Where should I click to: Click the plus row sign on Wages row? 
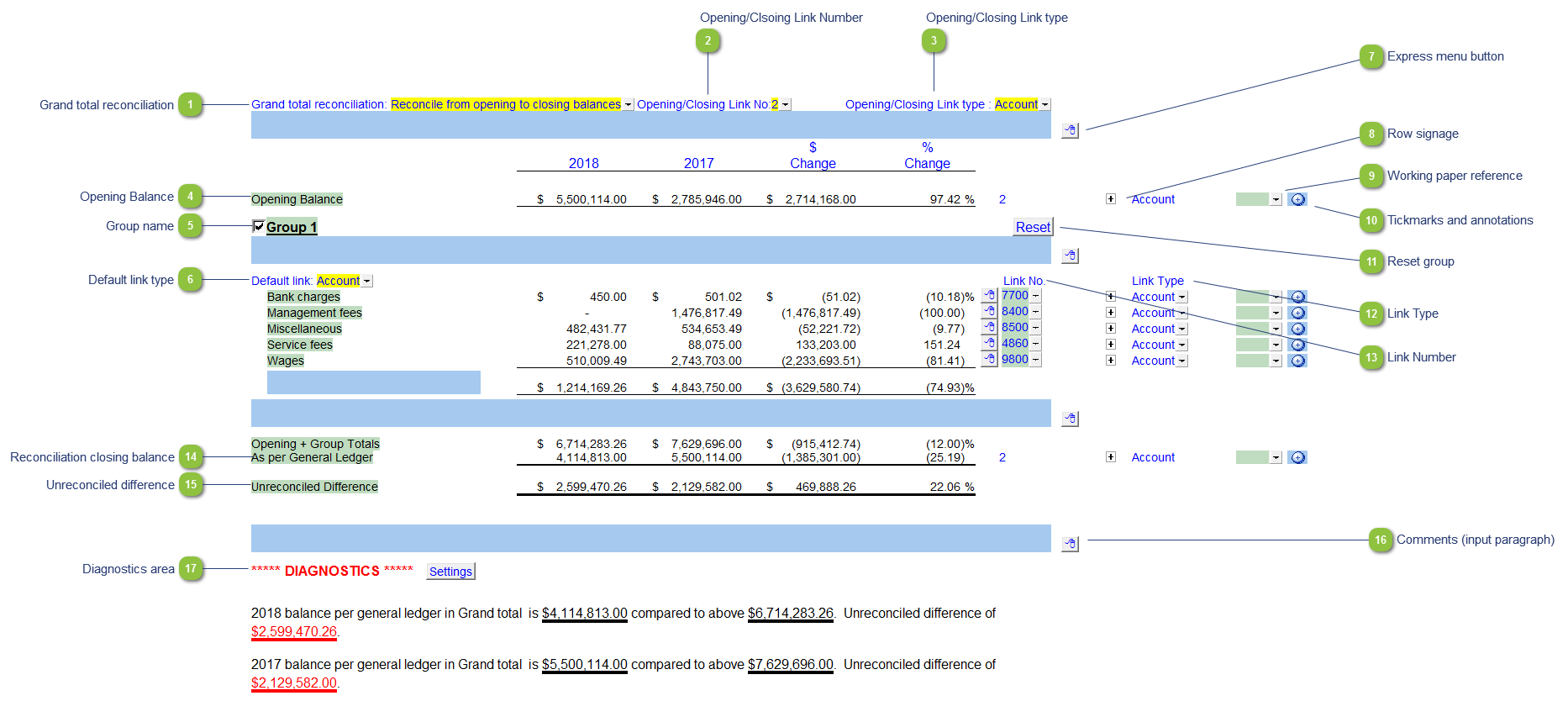[1111, 361]
